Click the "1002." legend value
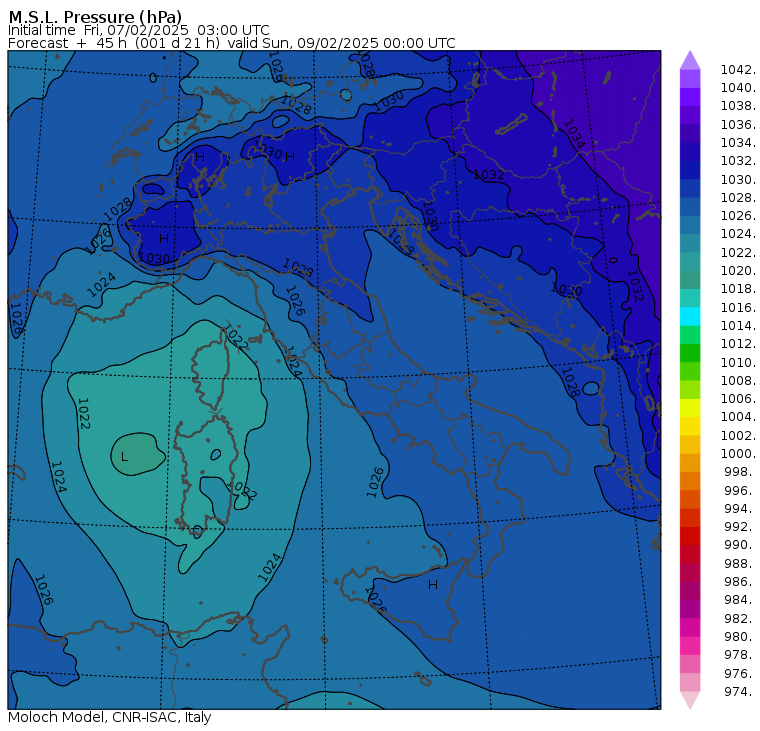The height and width of the screenshot is (731, 760). pyautogui.click(x=738, y=435)
